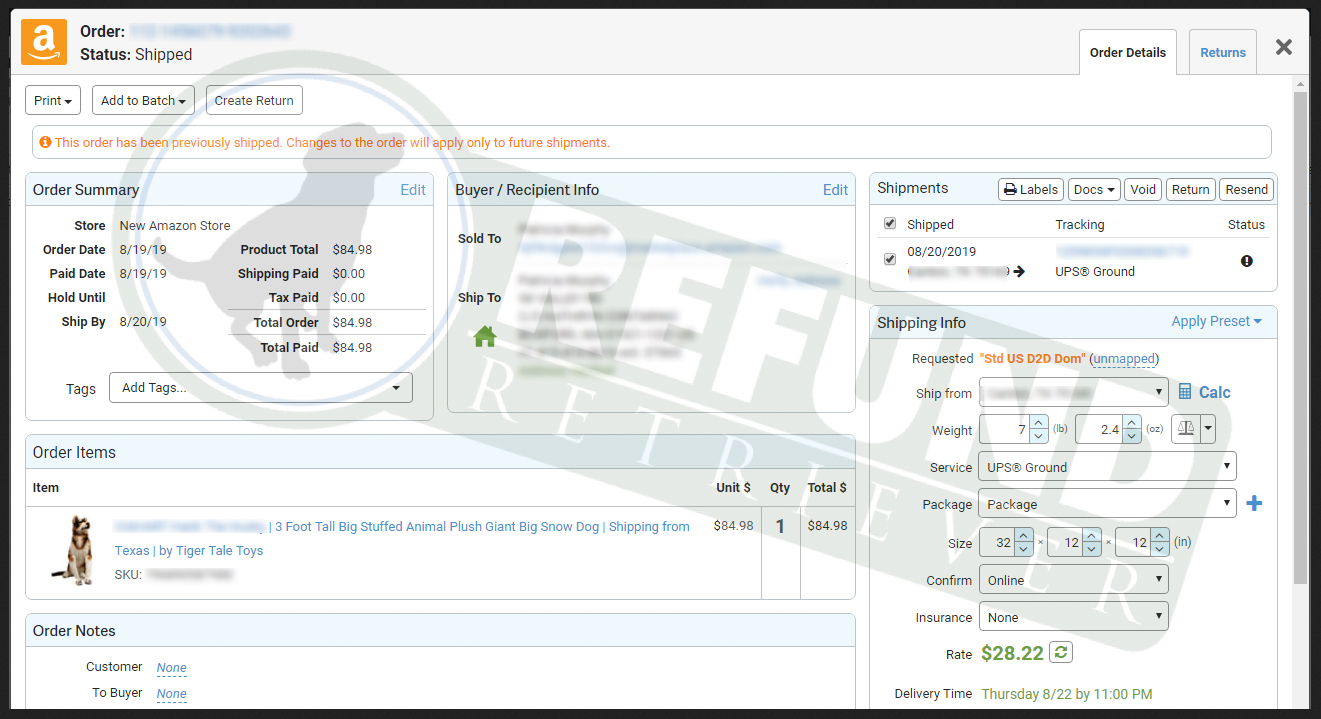Click the Amazon store logo icon
The height and width of the screenshot is (719, 1321).
44,42
